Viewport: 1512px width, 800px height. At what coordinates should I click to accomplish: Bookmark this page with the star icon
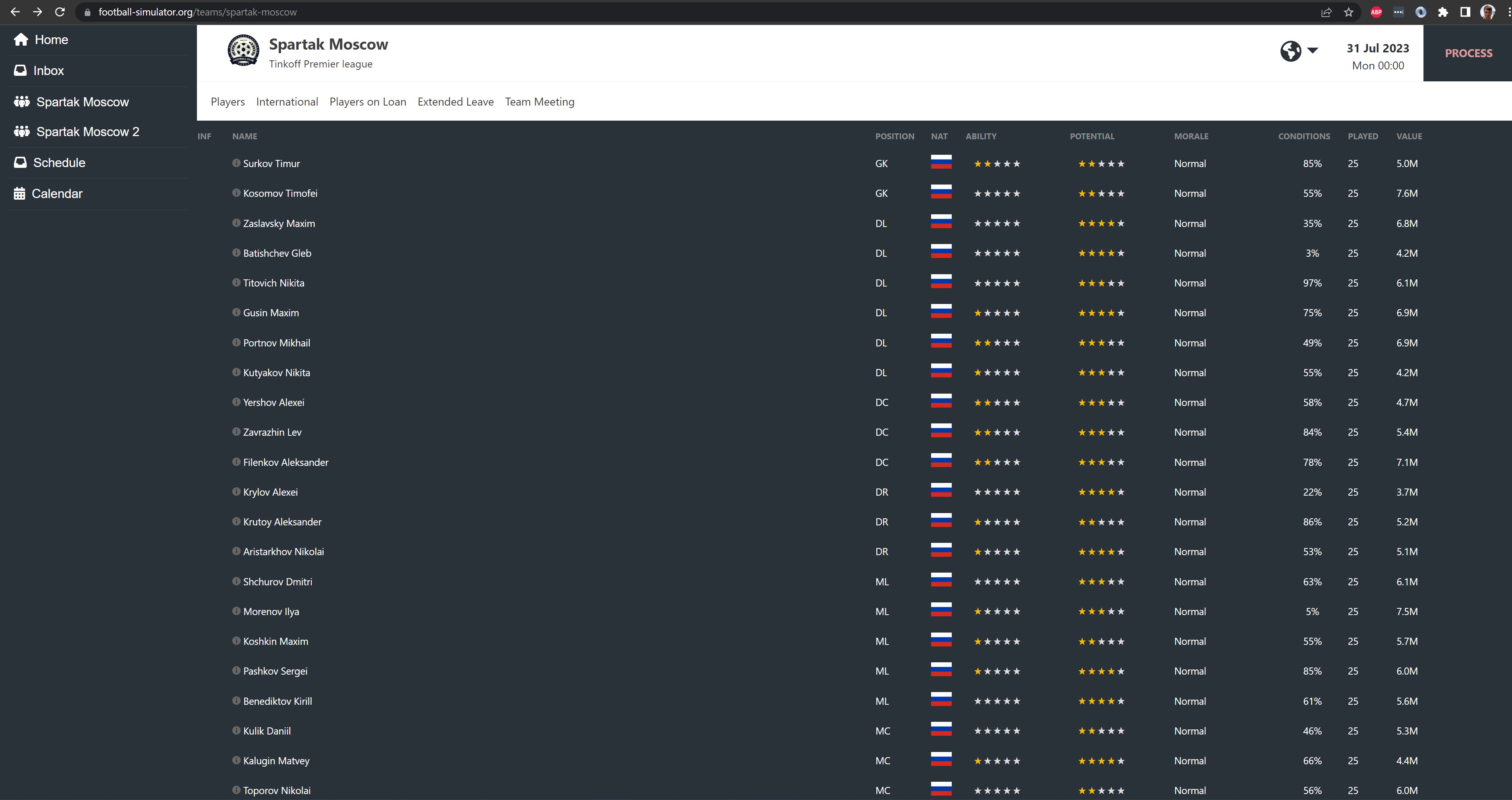click(1349, 12)
